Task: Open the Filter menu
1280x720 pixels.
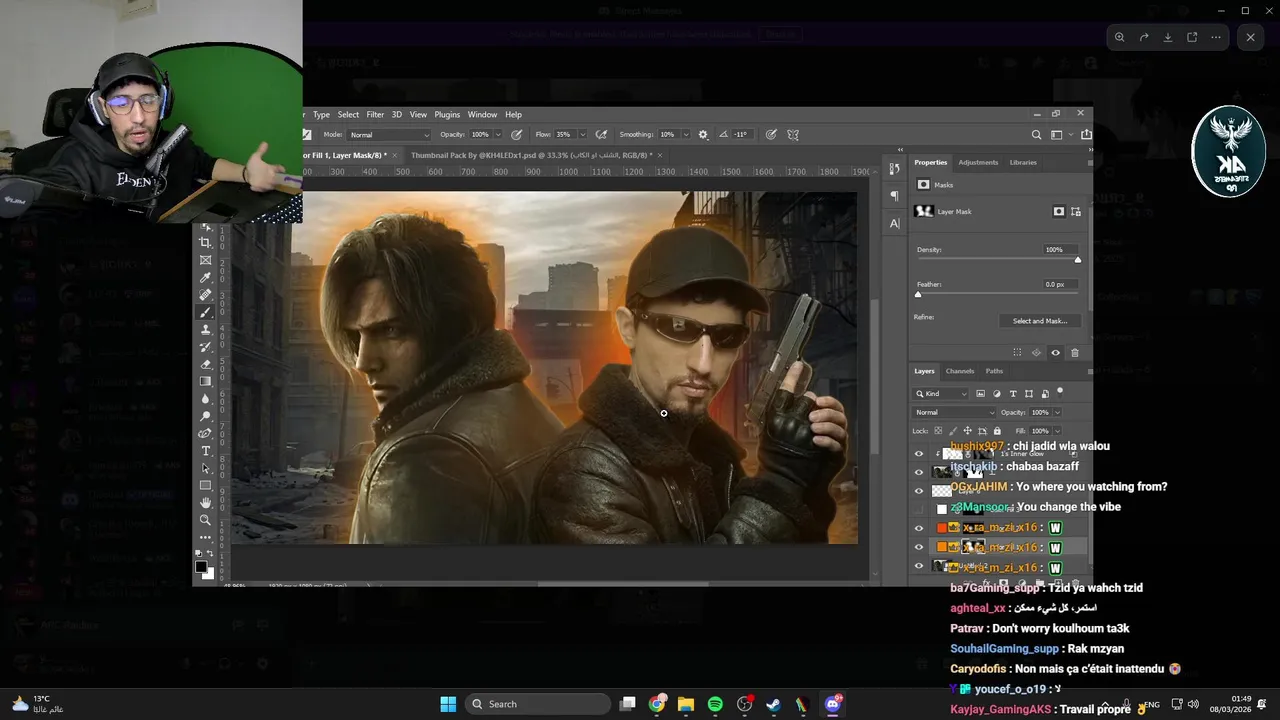Action: click(x=375, y=115)
